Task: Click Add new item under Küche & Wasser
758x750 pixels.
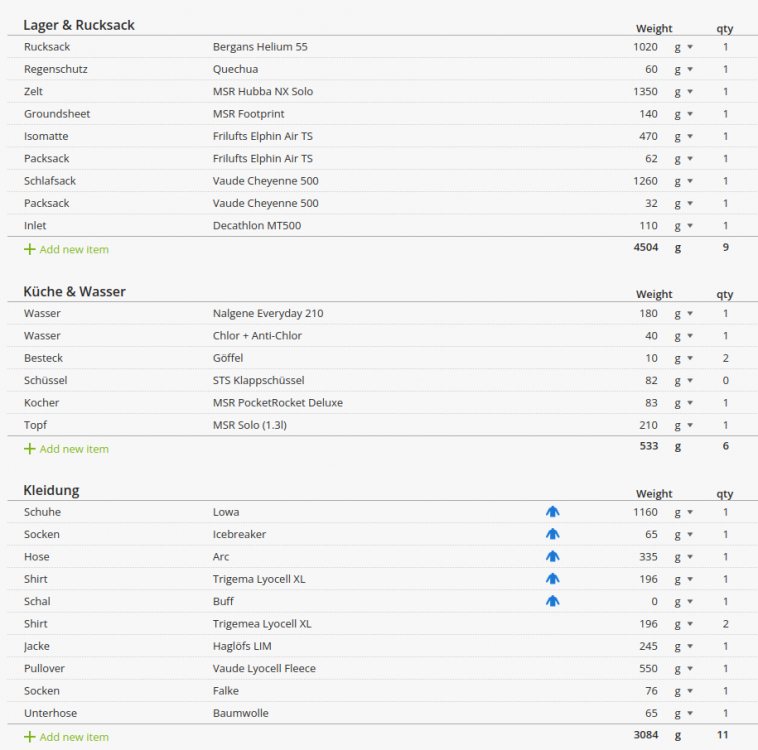Action: [74, 449]
